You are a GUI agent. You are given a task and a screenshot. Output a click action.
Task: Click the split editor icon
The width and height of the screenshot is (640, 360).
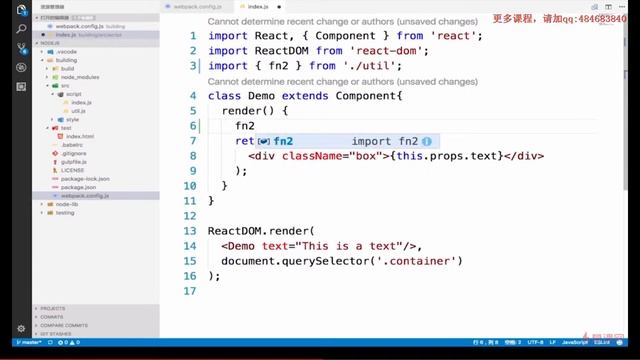pyautogui.click(x=608, y=7)
